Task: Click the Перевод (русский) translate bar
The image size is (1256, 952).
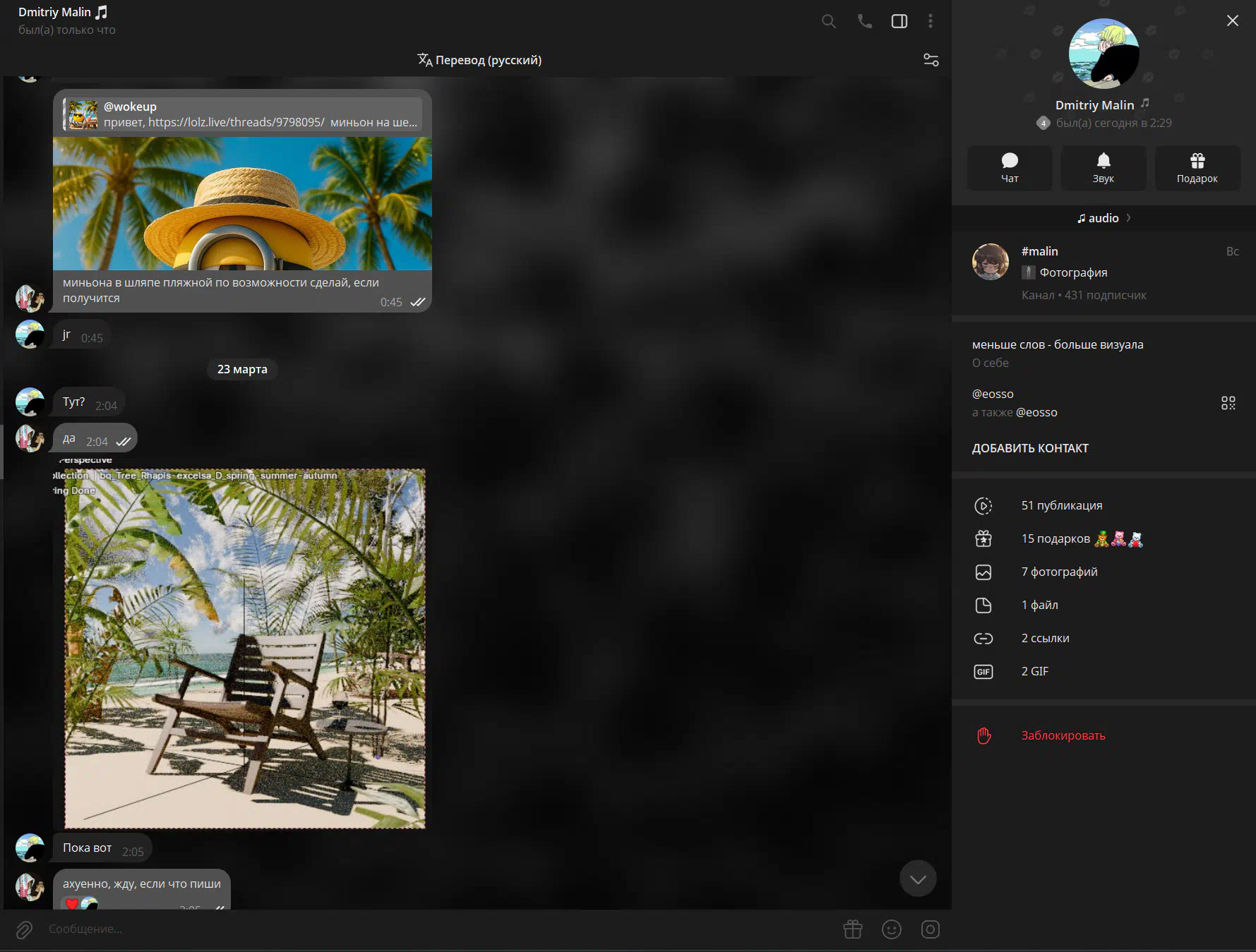Action: click(479, 60)
